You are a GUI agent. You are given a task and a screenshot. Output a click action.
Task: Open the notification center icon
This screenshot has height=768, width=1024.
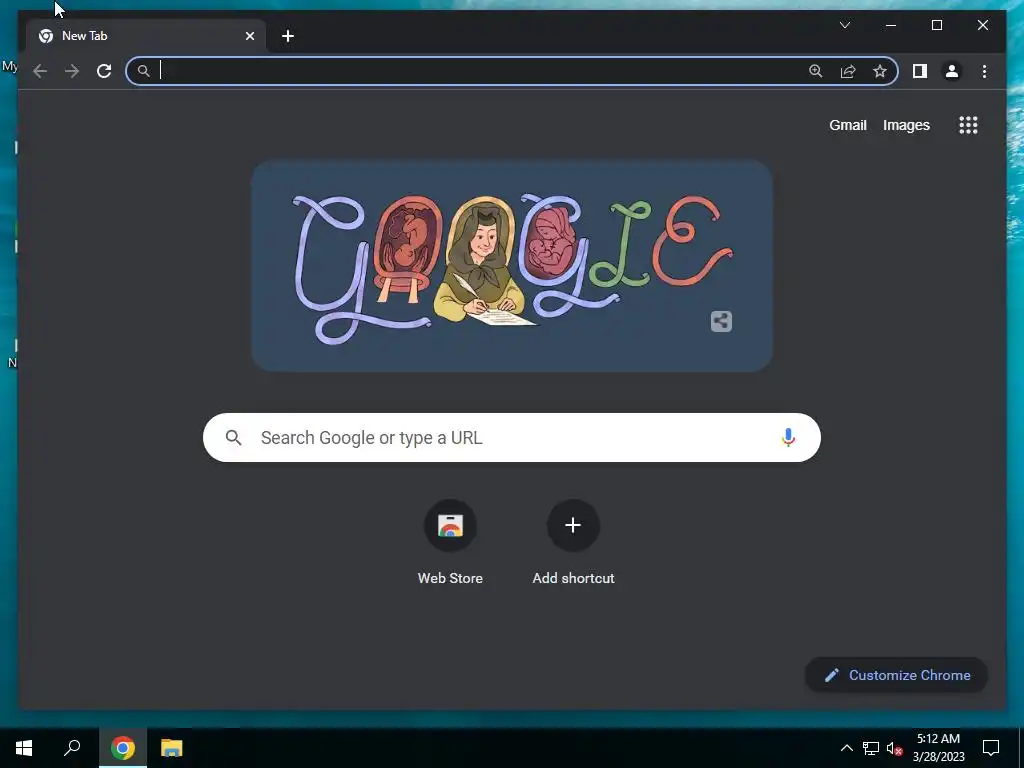(991, 748)
